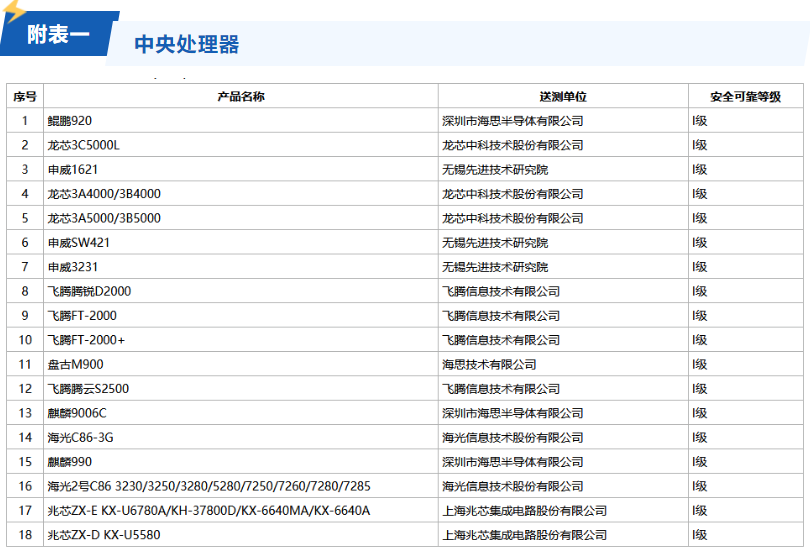Click the 送测单位 column header
810x556 pixels.
point(563,97)
